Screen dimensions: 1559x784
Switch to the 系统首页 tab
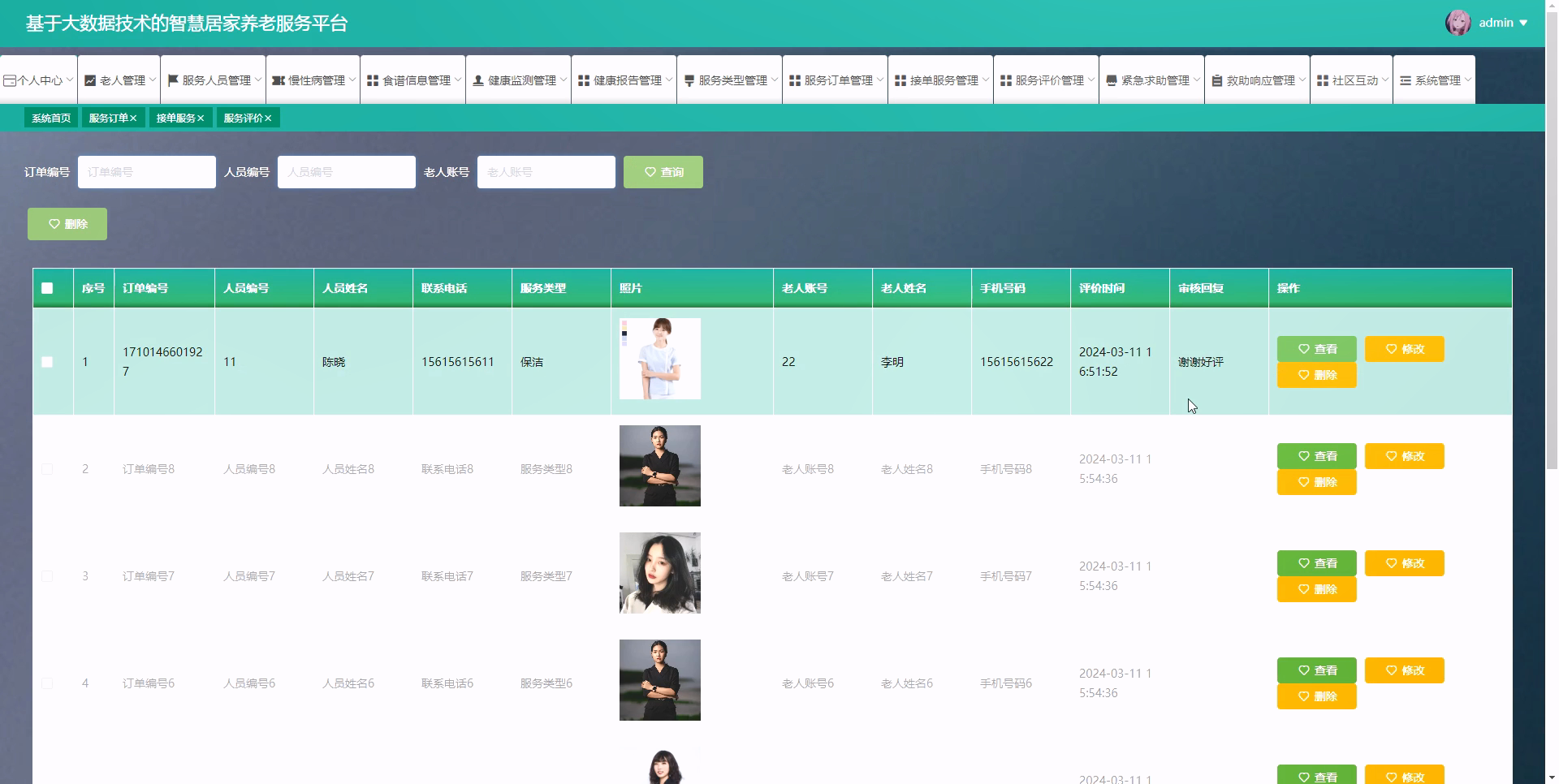pyautogui.click(x=51, y=118)
